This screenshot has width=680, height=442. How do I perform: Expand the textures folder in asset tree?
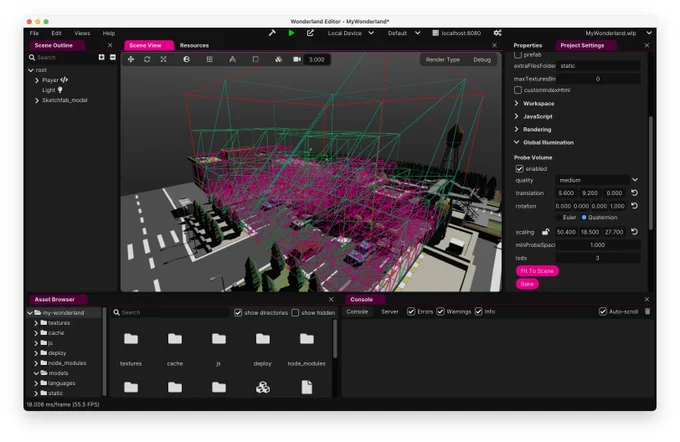click(x=36, y=323)
